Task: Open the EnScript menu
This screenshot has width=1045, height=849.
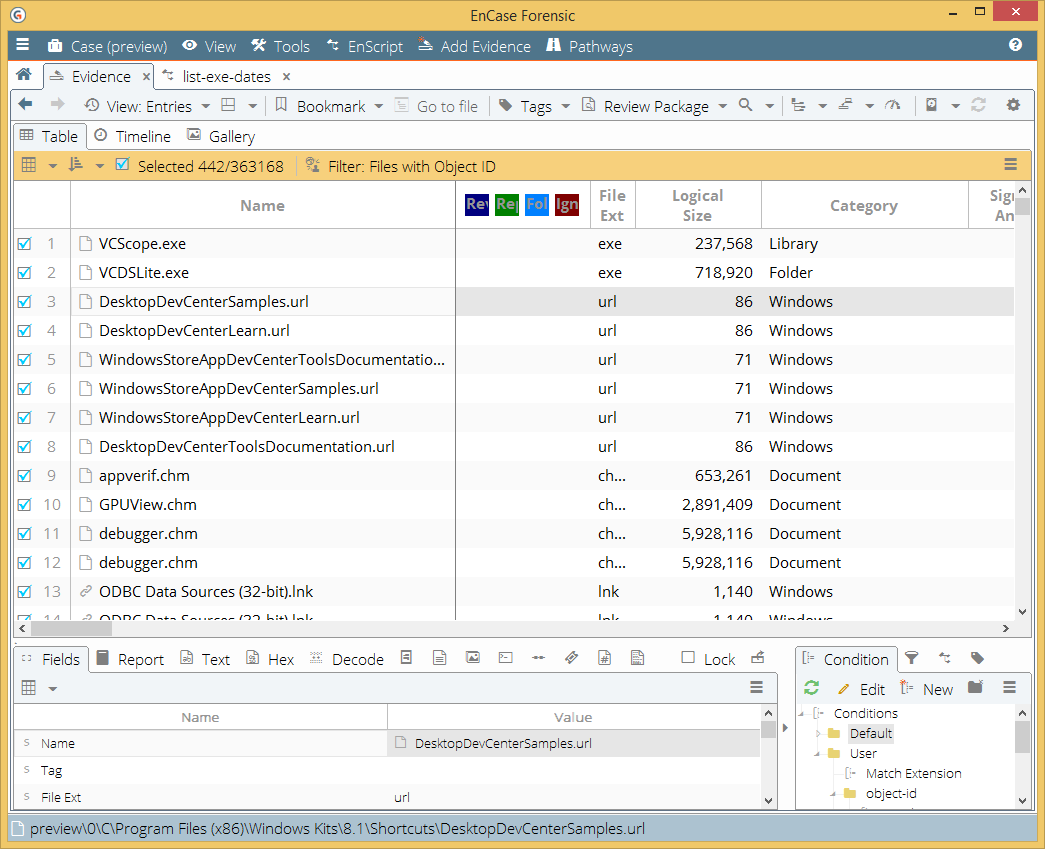Action: (x=365, y=46)
